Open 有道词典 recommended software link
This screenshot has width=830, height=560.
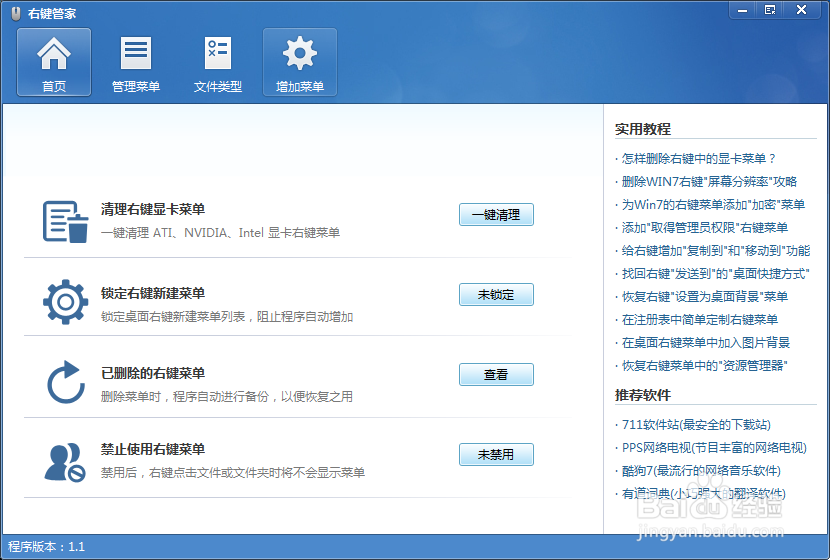(x=703, y=494)
